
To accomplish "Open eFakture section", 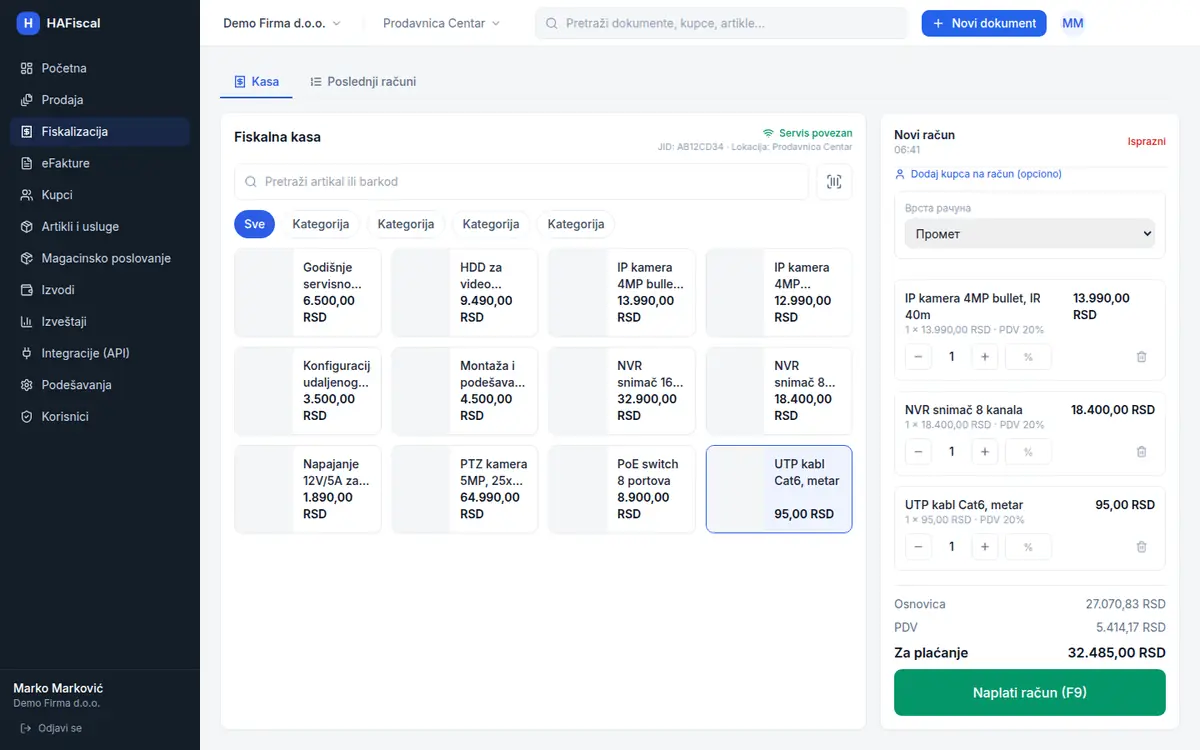I will click(100, 163).
